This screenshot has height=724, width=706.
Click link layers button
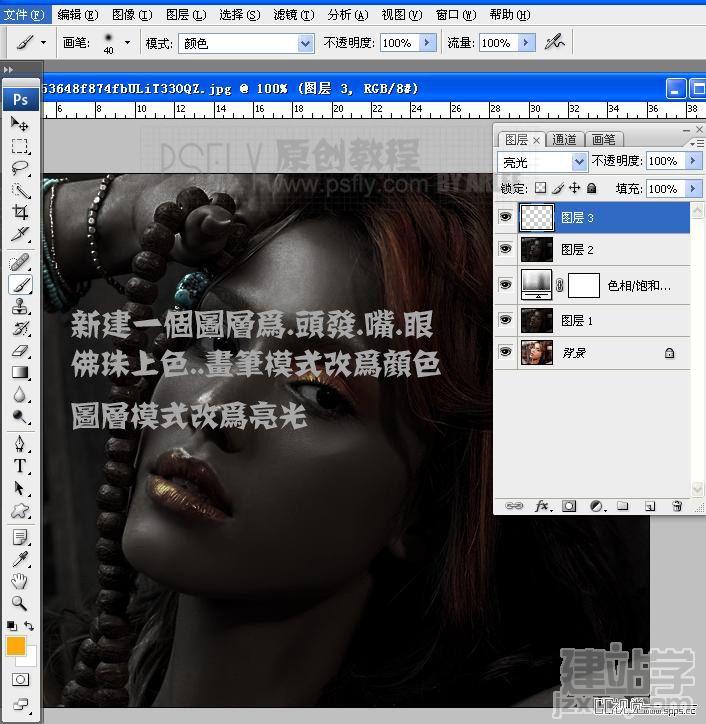(514, 506)
